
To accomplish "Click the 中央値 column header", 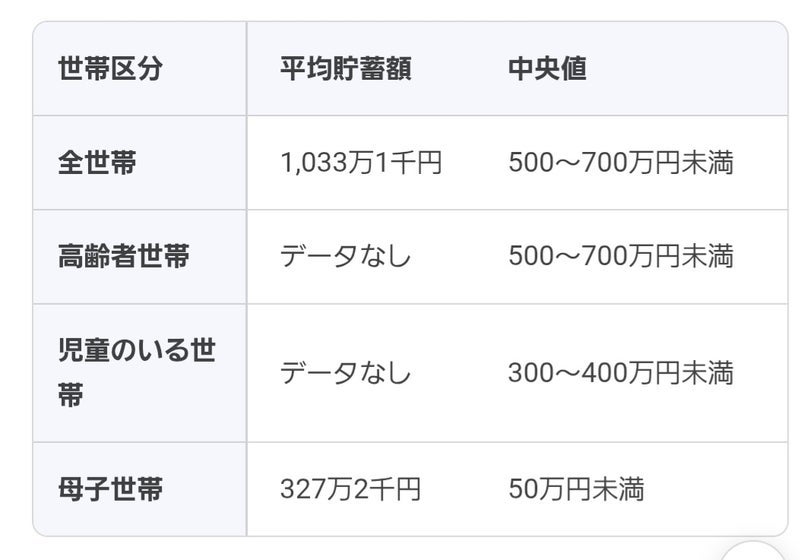I will click(x=547, y=69).
